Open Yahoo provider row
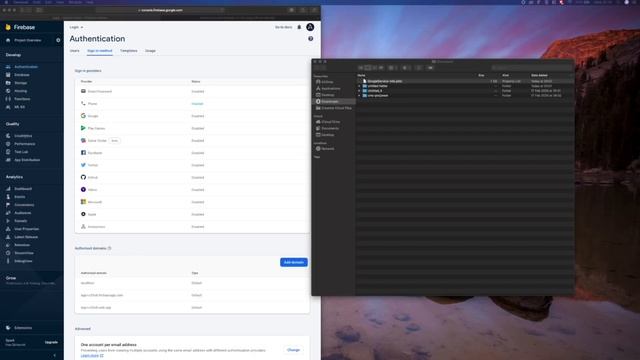This screenshot has width=640, height=360. coord(192,190)
